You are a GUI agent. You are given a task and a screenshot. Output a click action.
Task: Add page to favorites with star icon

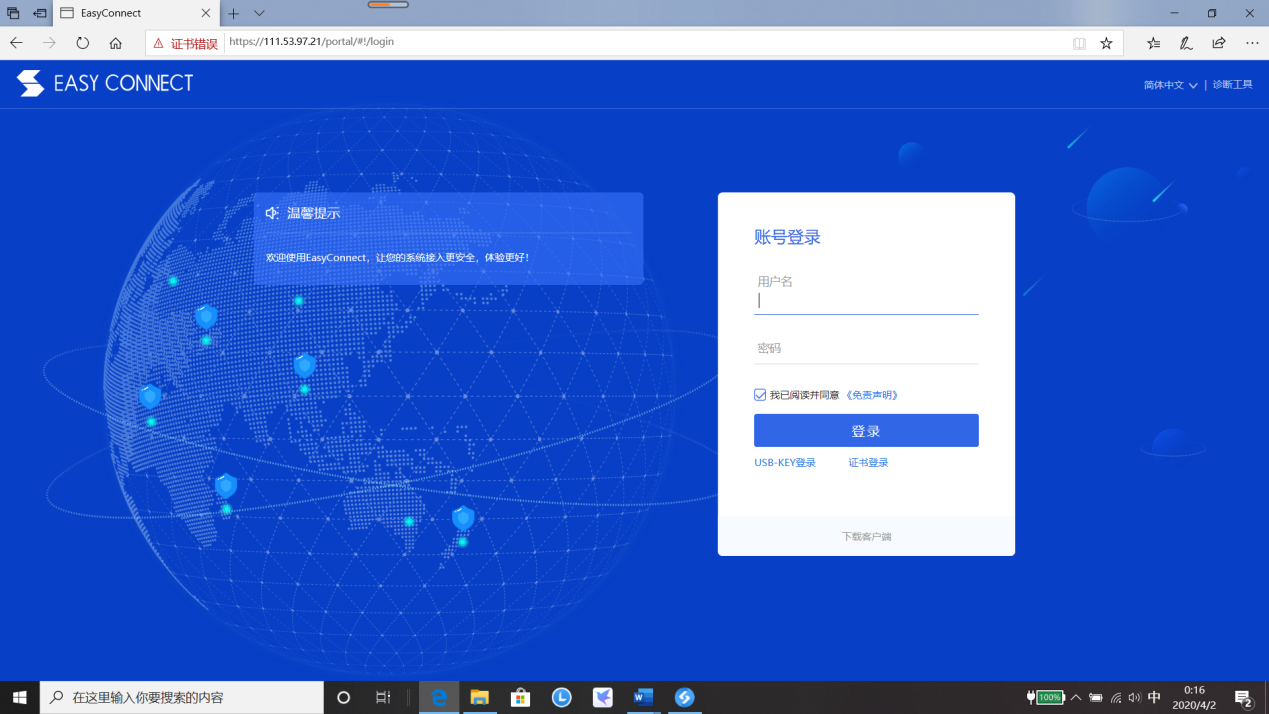1106,44
